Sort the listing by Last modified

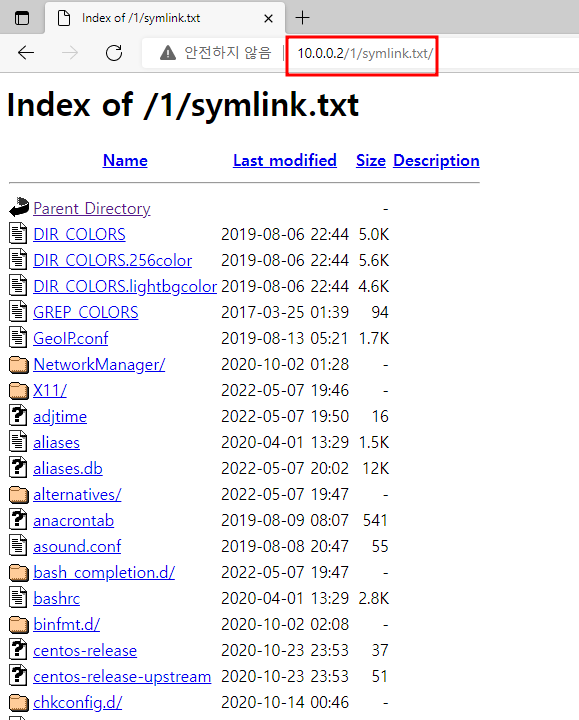(x=285, y=160)
